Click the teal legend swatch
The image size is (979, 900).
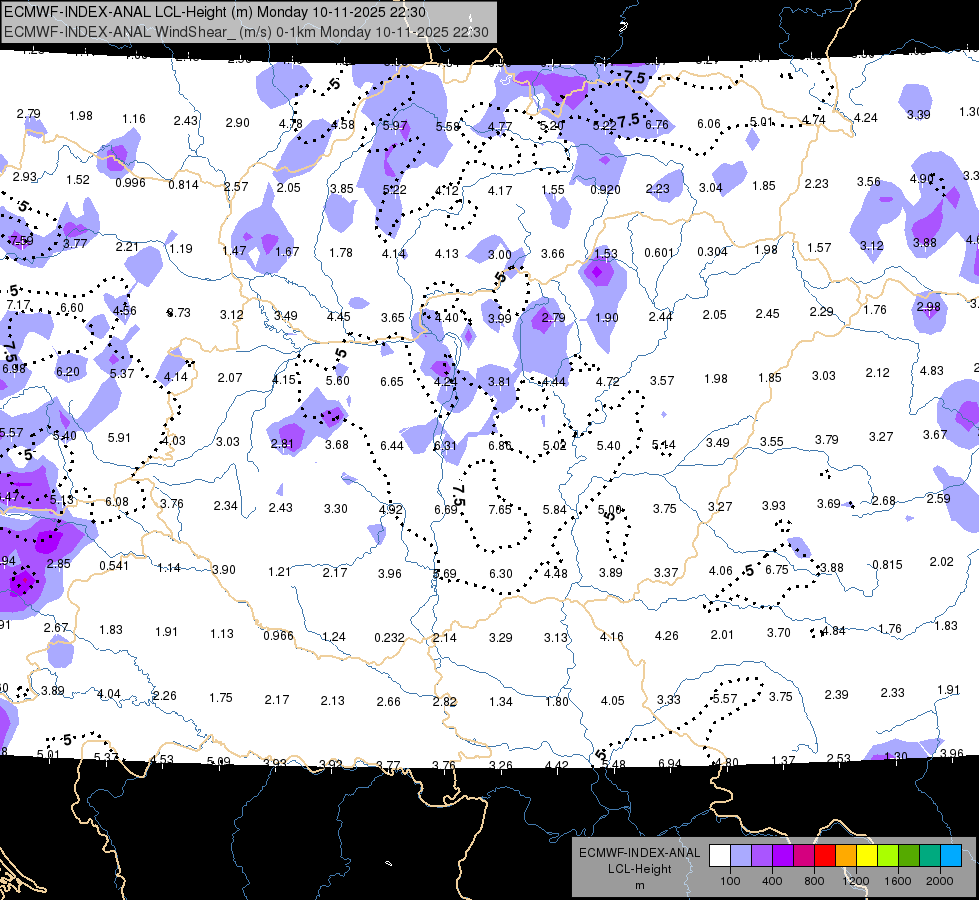click(x=930, y=856)
